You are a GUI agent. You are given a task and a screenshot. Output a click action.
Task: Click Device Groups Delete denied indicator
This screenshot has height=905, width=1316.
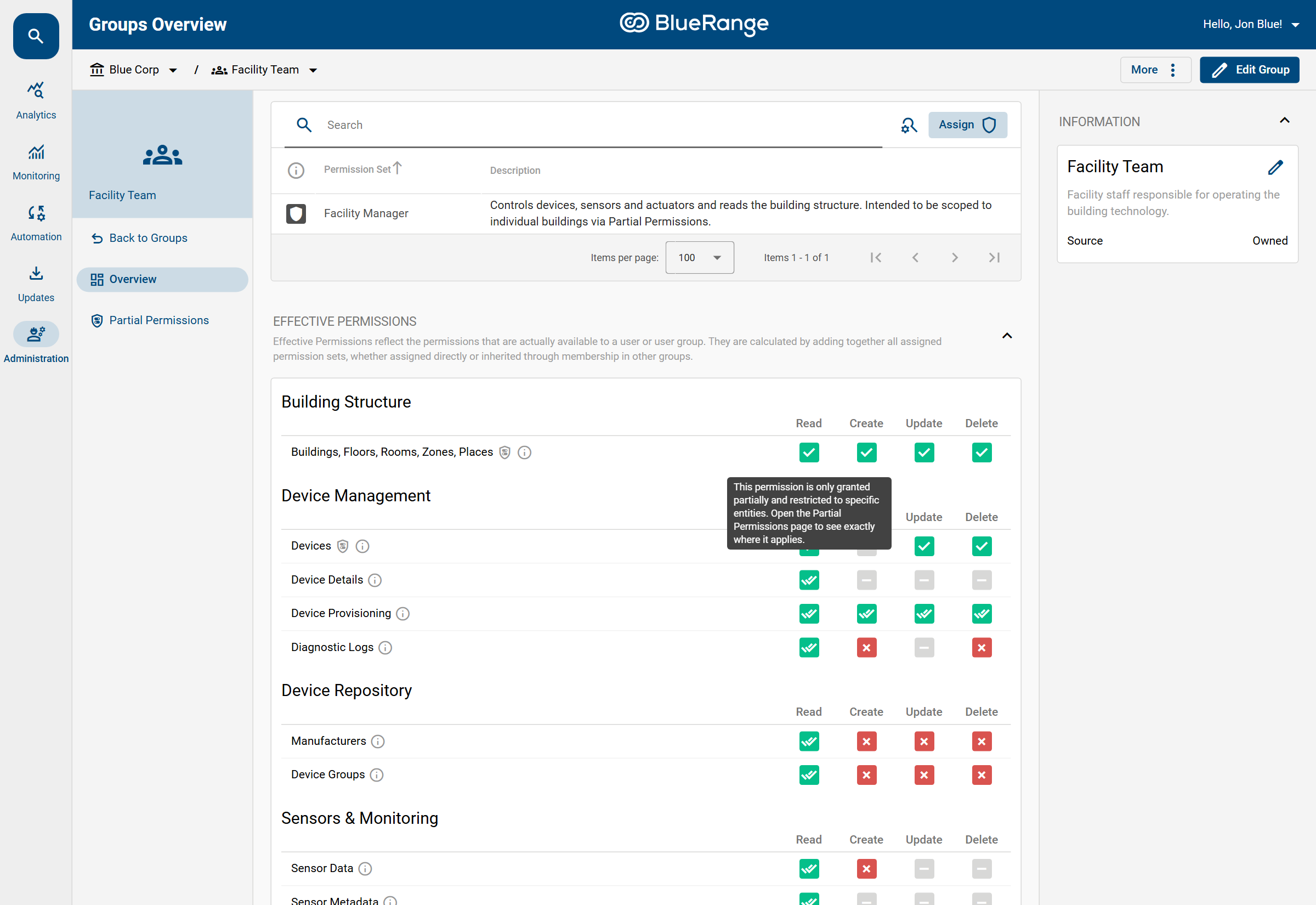[982, 775]
